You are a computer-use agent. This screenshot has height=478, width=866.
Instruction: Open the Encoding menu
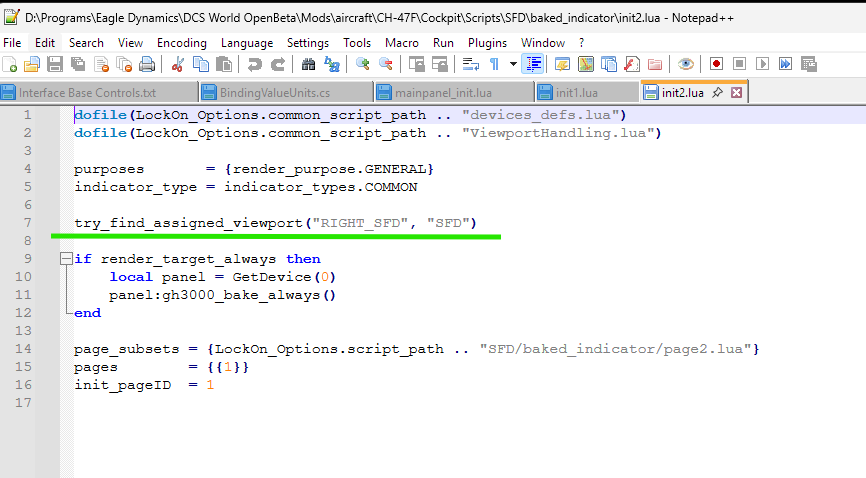click(182, 43)
